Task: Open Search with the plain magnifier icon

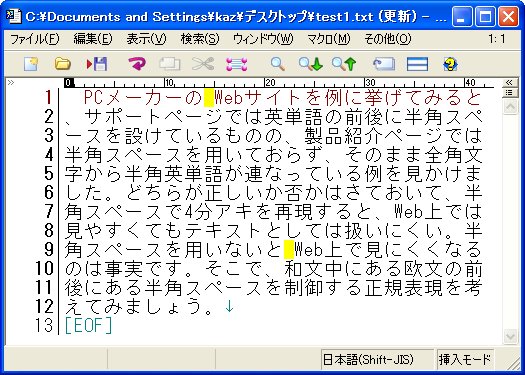Action: pos(278,64)
